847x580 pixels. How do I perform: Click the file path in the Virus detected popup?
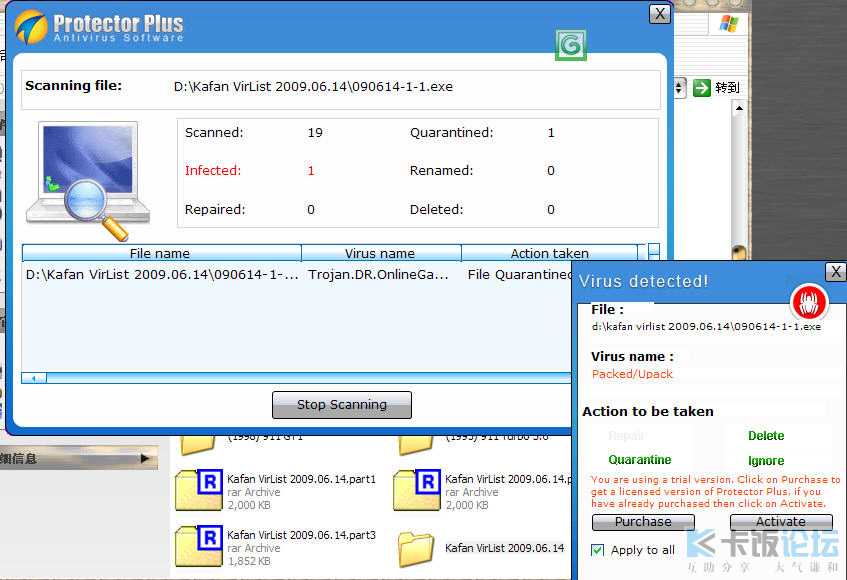[706, 326]
